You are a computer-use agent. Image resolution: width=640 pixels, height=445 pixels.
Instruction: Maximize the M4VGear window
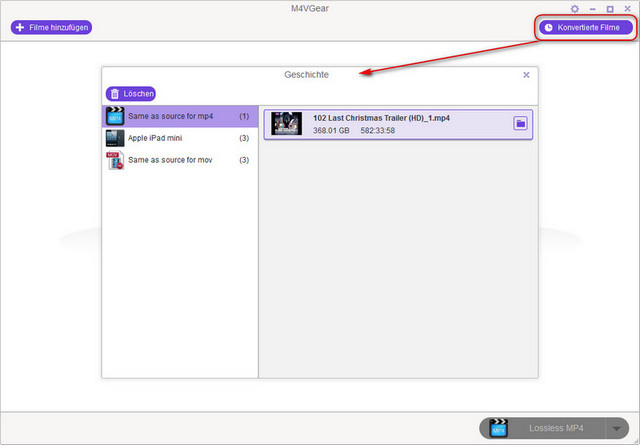(610, 9)
